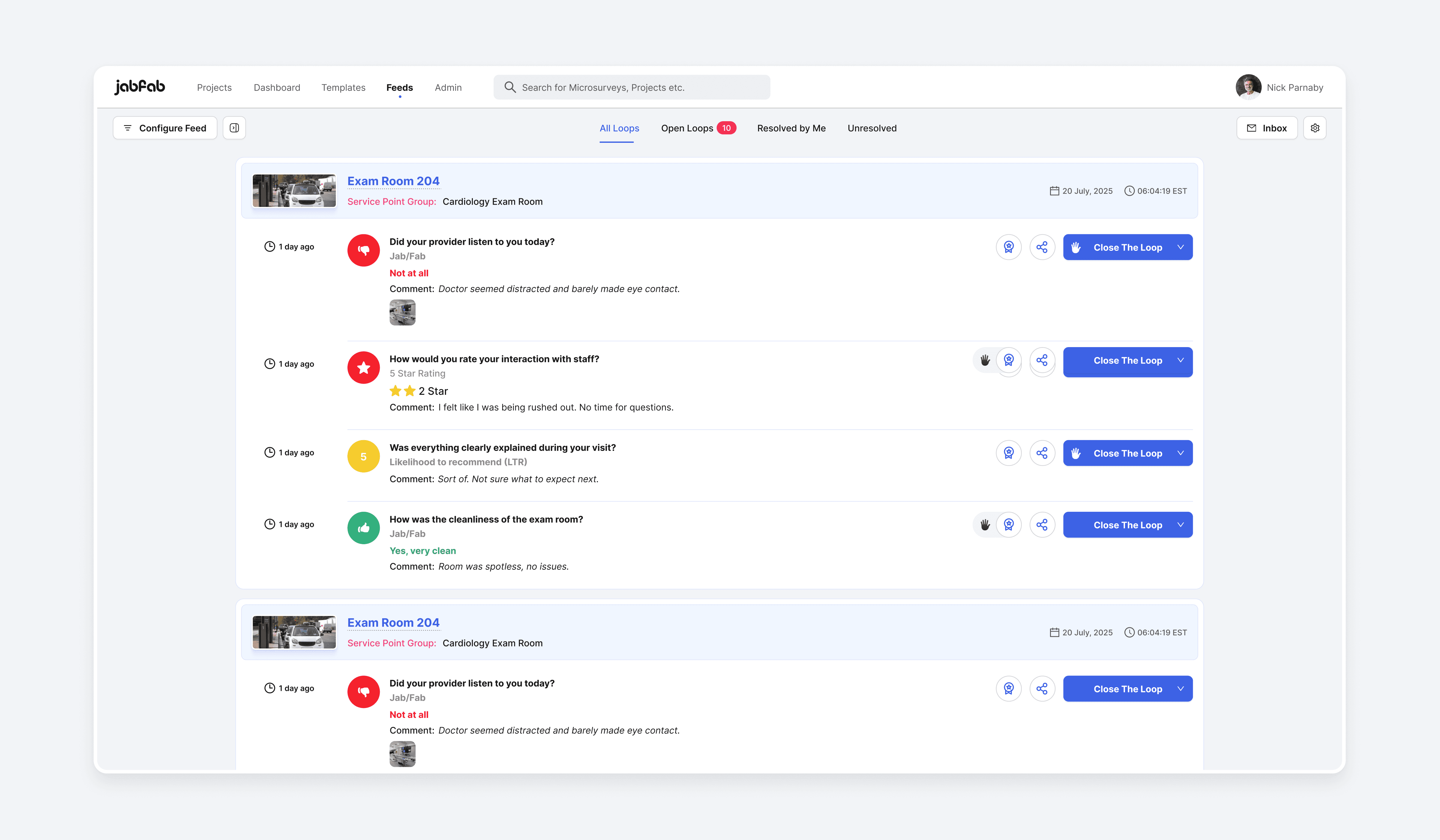Expand Close The Loop arrow on cleanliness row
This screenshot has width=1440, height=840.
click(x=1180, y=525)
